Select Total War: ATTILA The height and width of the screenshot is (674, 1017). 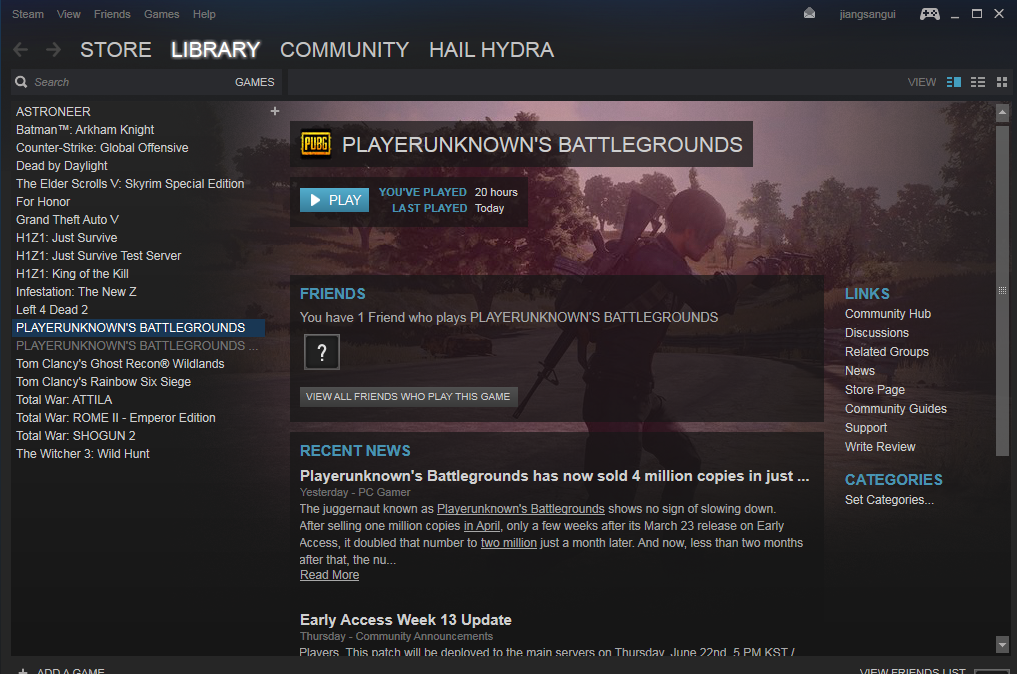coord(64,400)
